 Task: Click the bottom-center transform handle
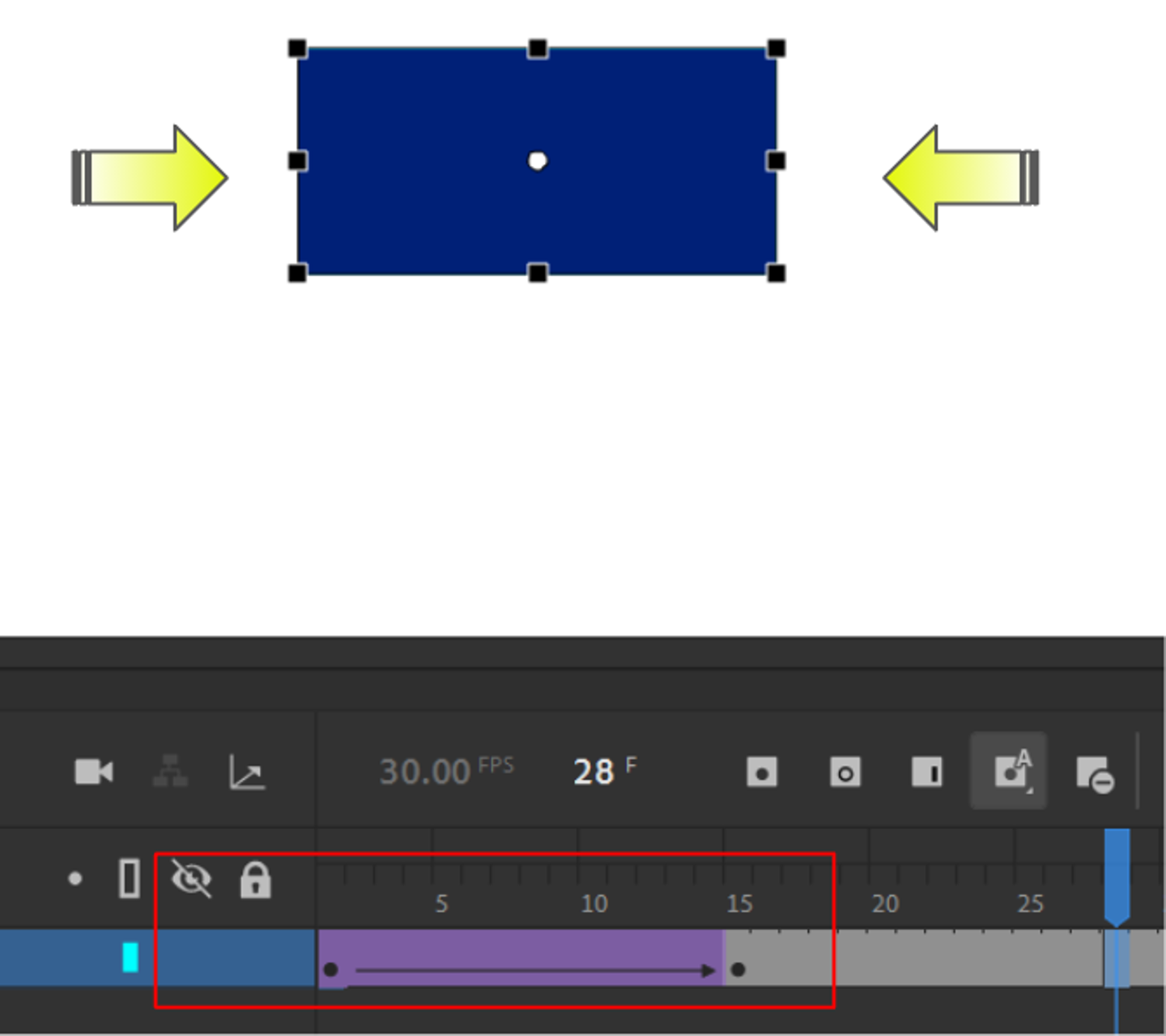click(x=538, y=273)
